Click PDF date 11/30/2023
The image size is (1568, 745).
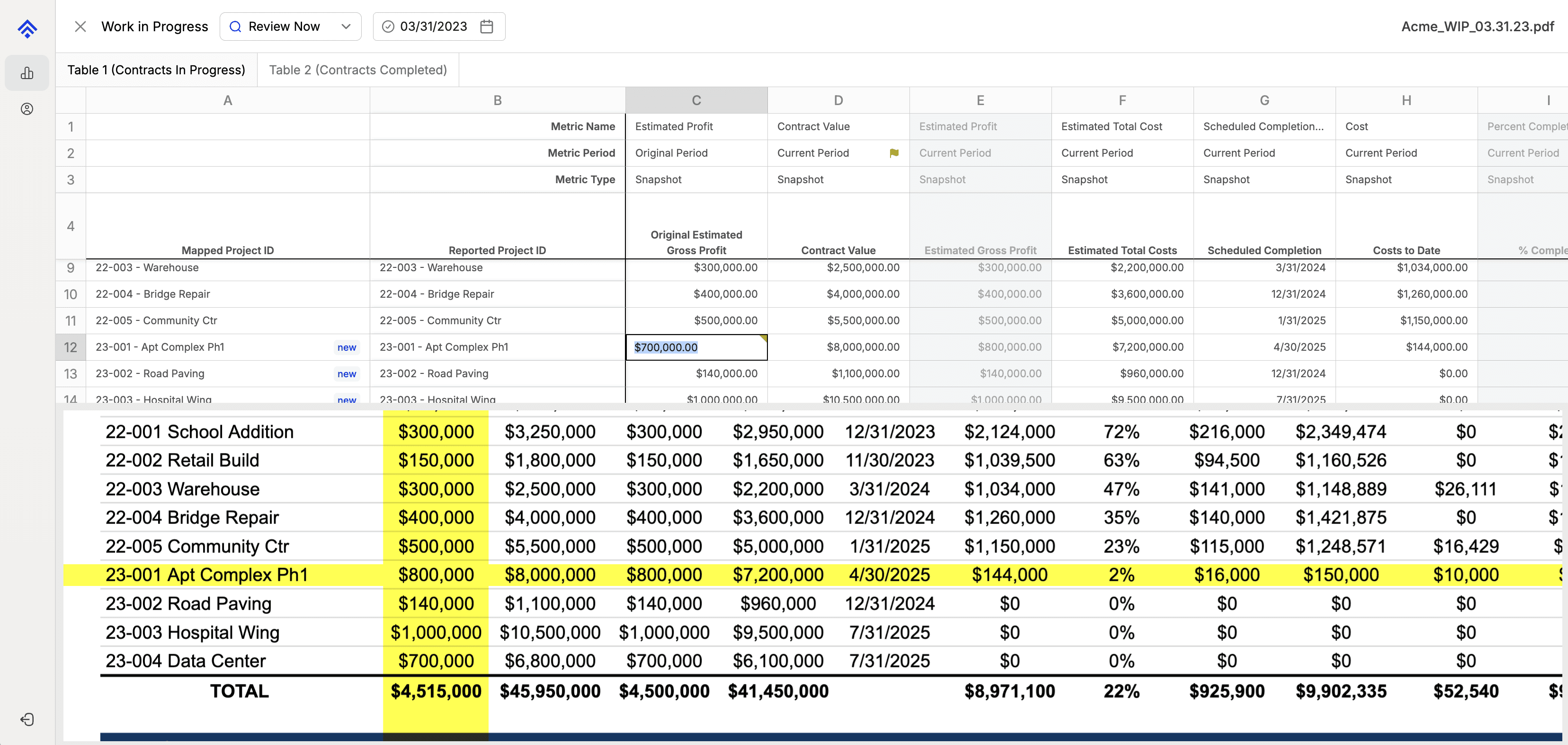[x=889, y=460]
